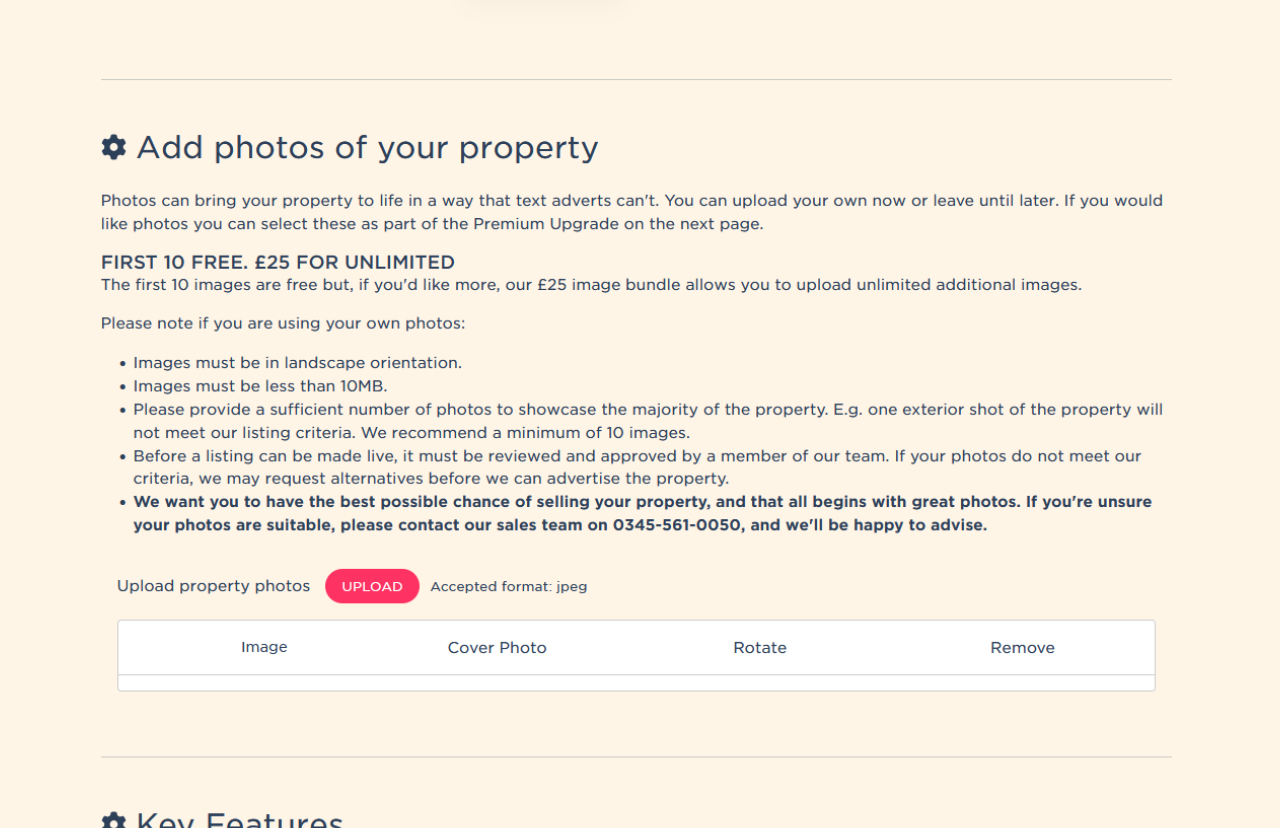The image size is (1280, 828).
Task: Click the bold "best possible chance" bullet text
Action: pyautogui.click(x=642, y=502)
